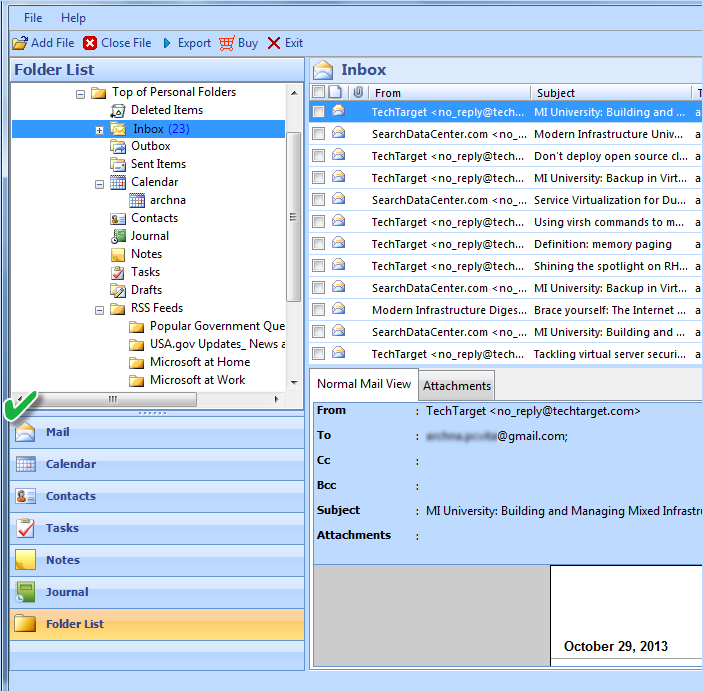Screen dimensions: 703x692
Task: Click the Buy shopping cart icon
Action: (226, 44)
